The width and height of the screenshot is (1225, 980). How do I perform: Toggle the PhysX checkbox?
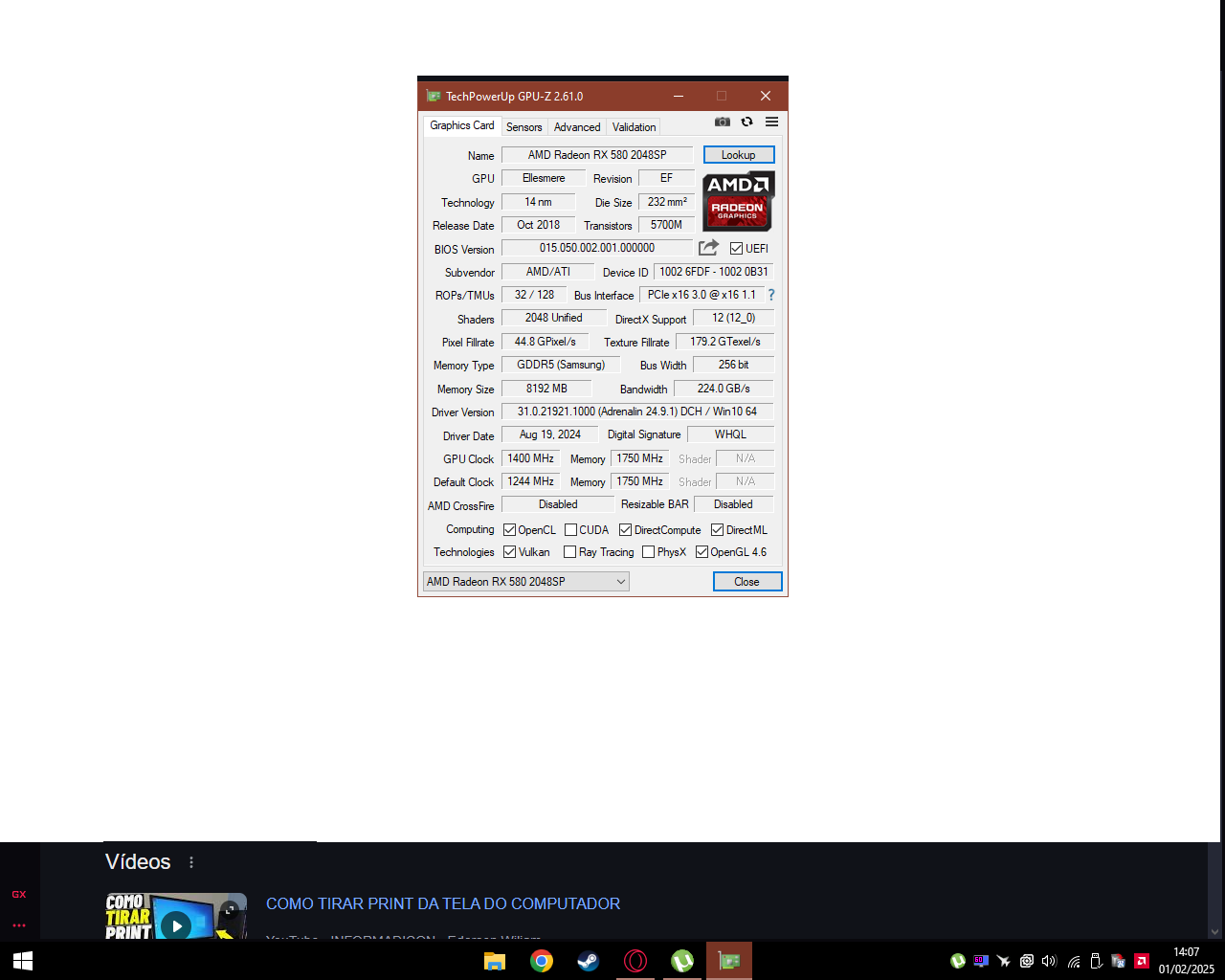point(649,552)
